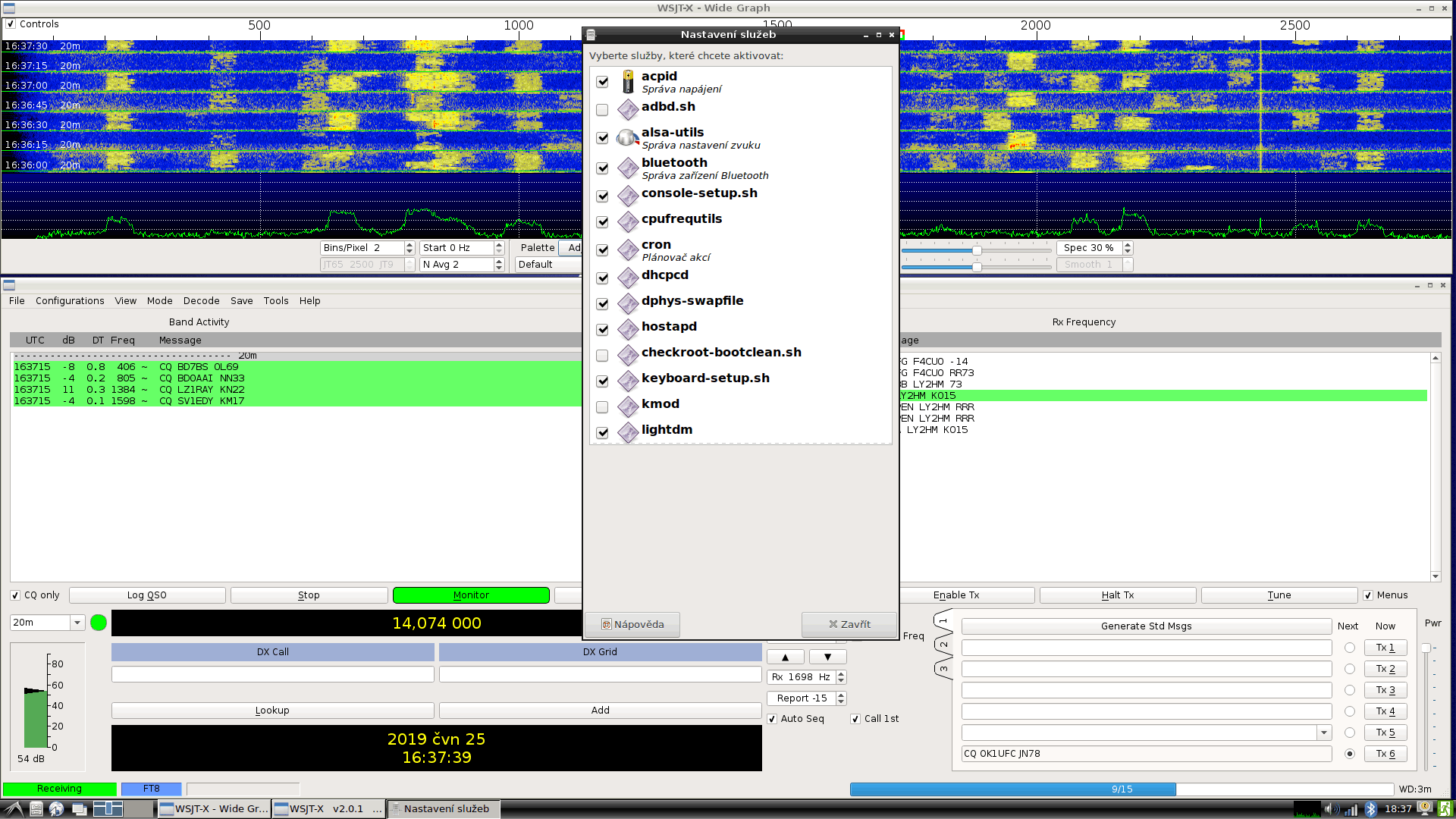Image resolution: width=1456 pixels, height=819 pixels.
Task: Open the volume control tray icon
Action: 1331,809
